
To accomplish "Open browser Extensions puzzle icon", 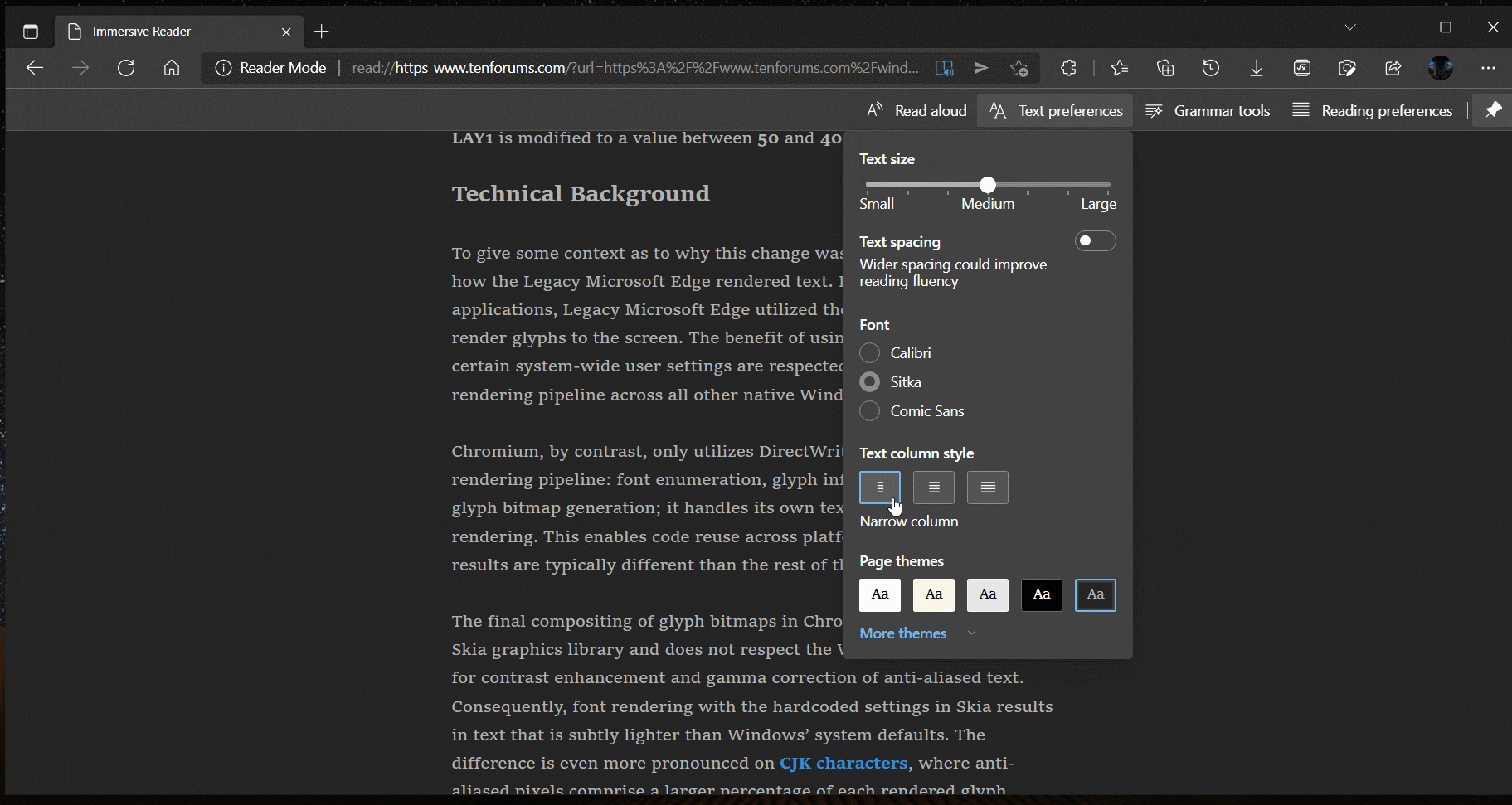I will [1068, 68].
